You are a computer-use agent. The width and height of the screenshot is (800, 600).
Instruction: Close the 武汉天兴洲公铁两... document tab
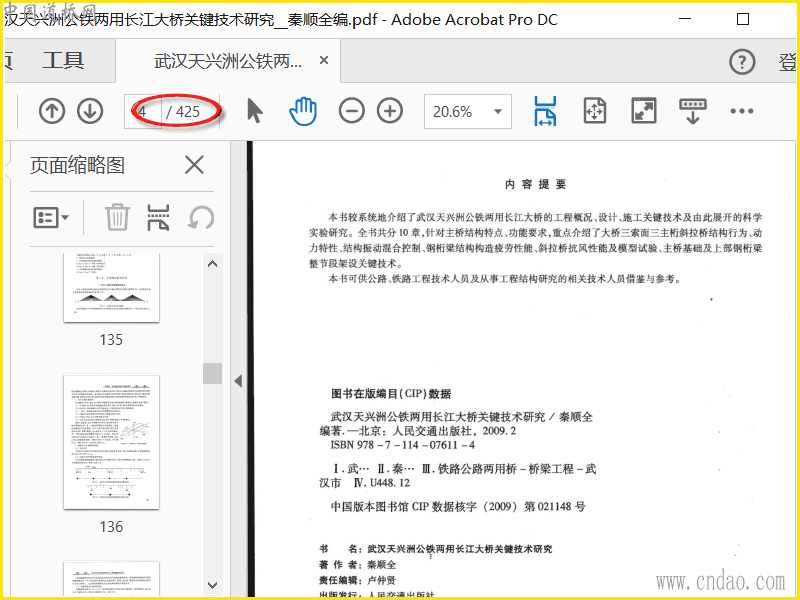coord(323,60)
